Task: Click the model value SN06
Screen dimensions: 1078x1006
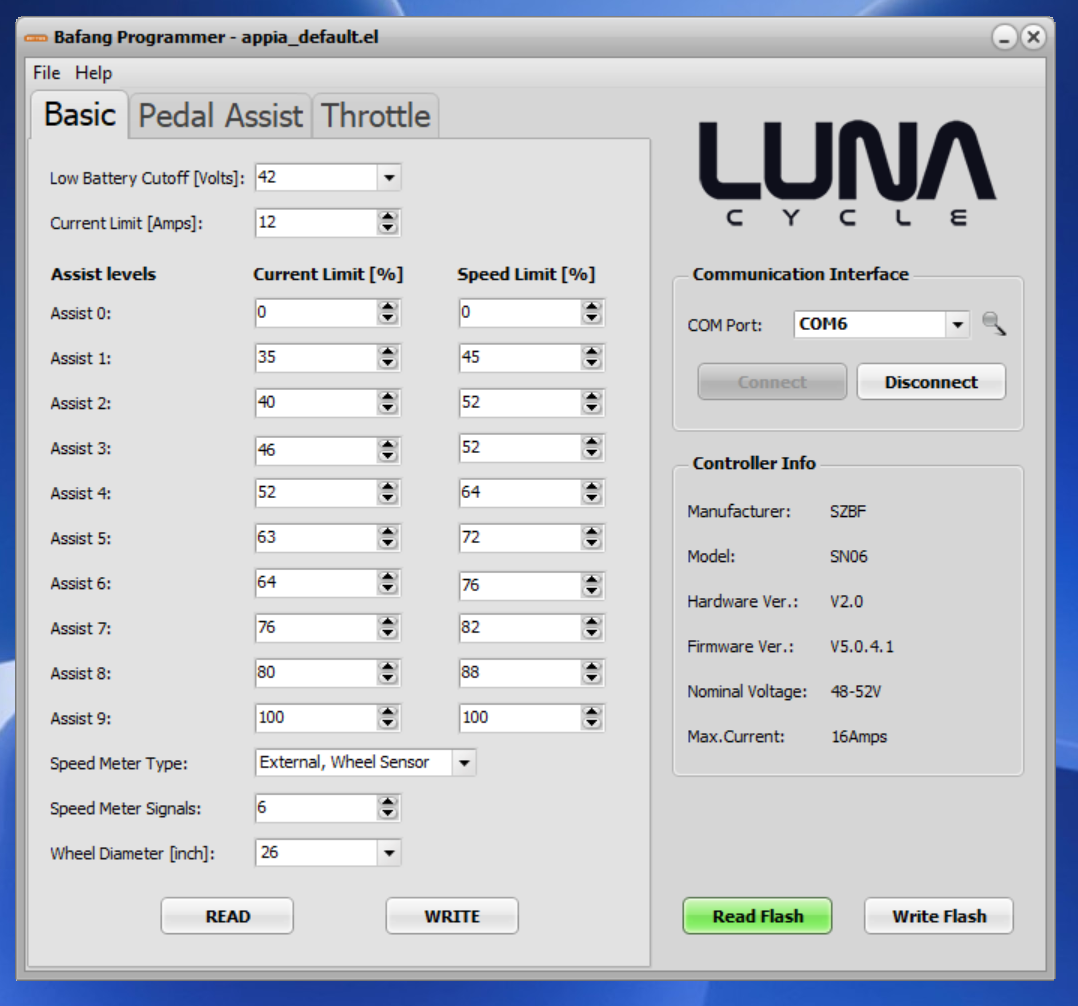Action: (848, 556)
